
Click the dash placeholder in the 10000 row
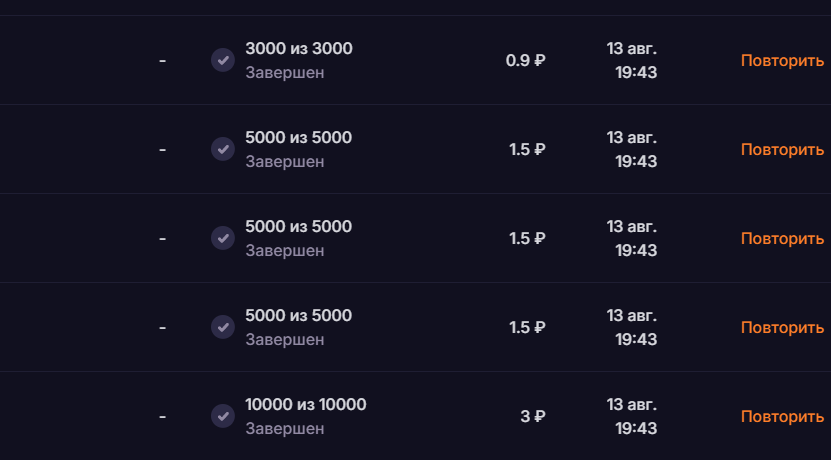[x=162, y=417]
